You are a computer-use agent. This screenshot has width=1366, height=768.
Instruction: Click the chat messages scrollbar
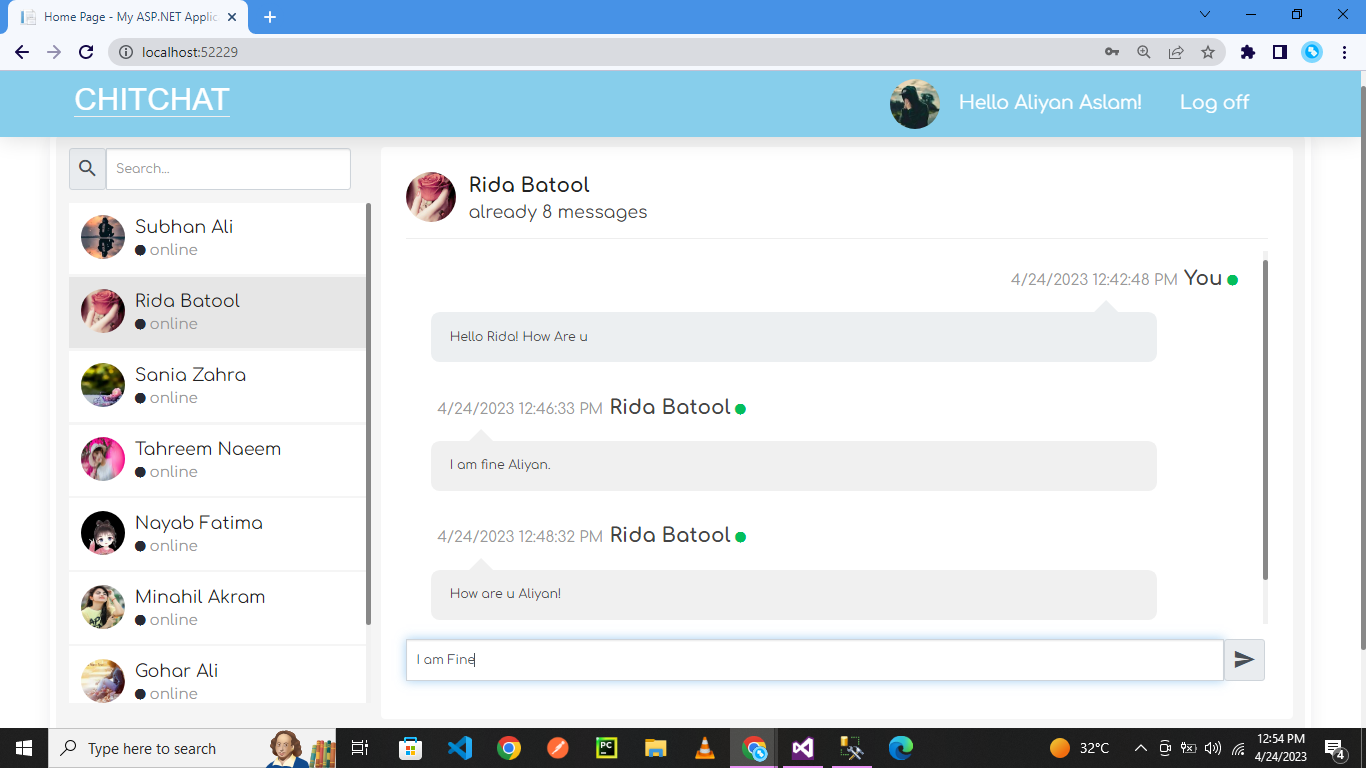click(1265, 420)
